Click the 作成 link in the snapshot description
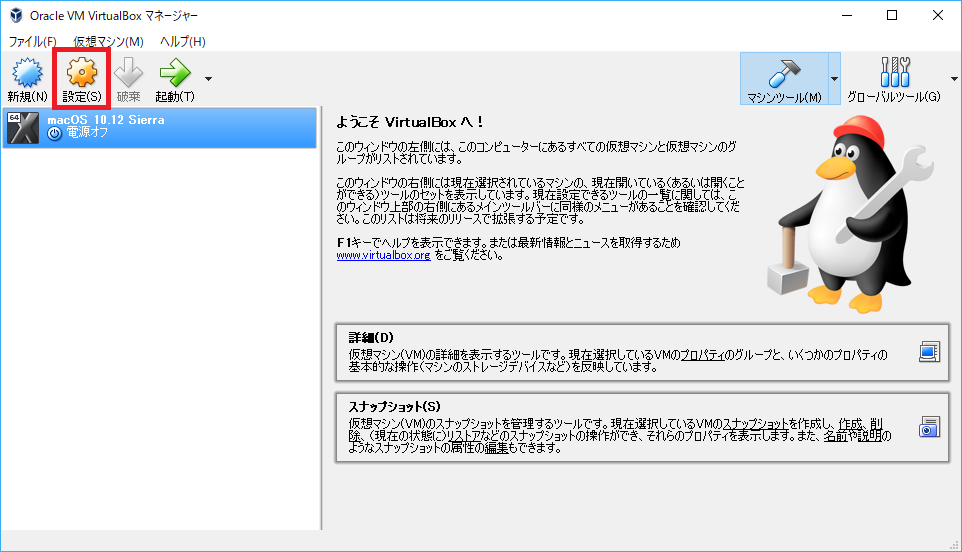962x552 pixels. point(850,424)
